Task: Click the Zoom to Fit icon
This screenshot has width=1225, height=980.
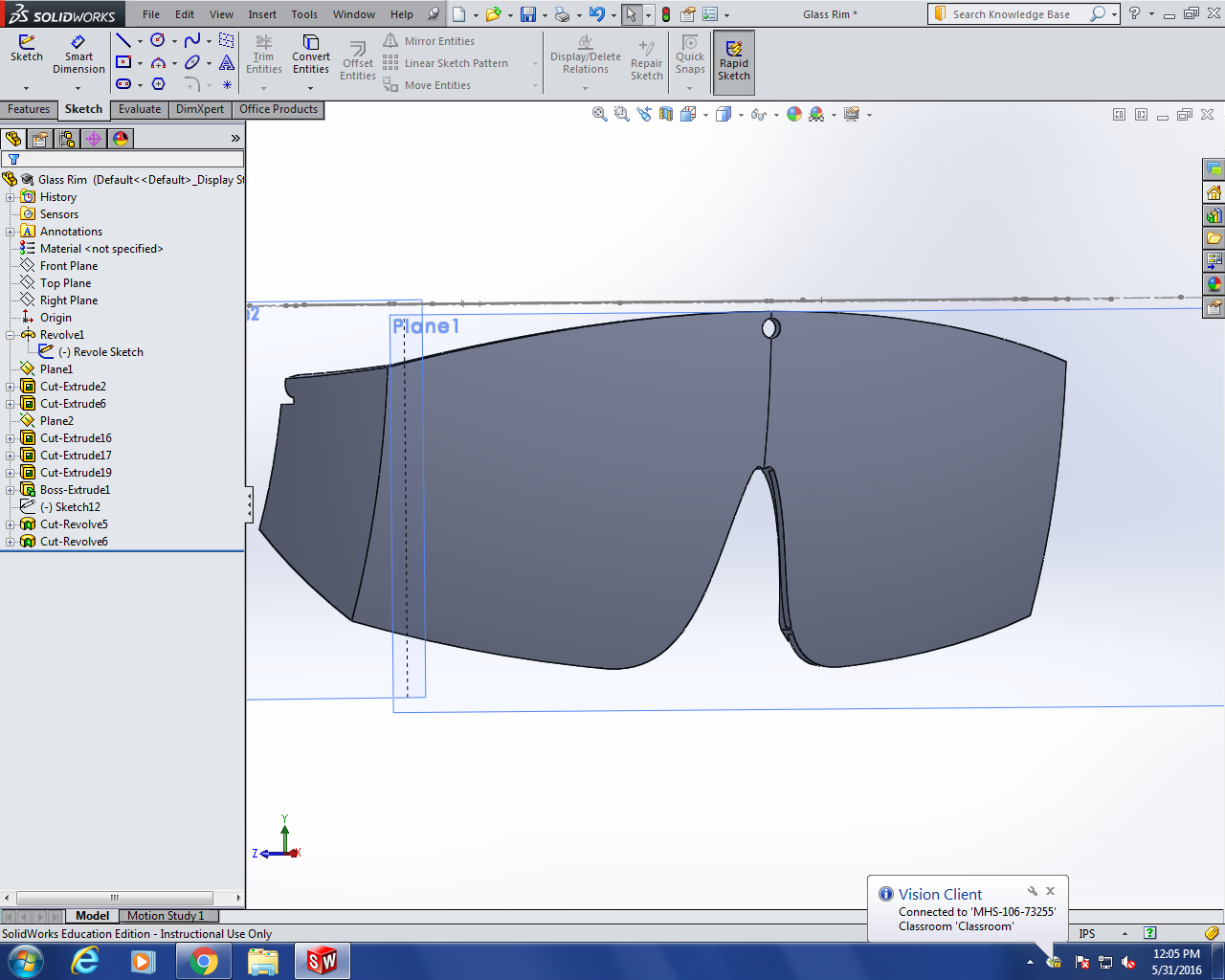Action: click(x=600, y=115)
